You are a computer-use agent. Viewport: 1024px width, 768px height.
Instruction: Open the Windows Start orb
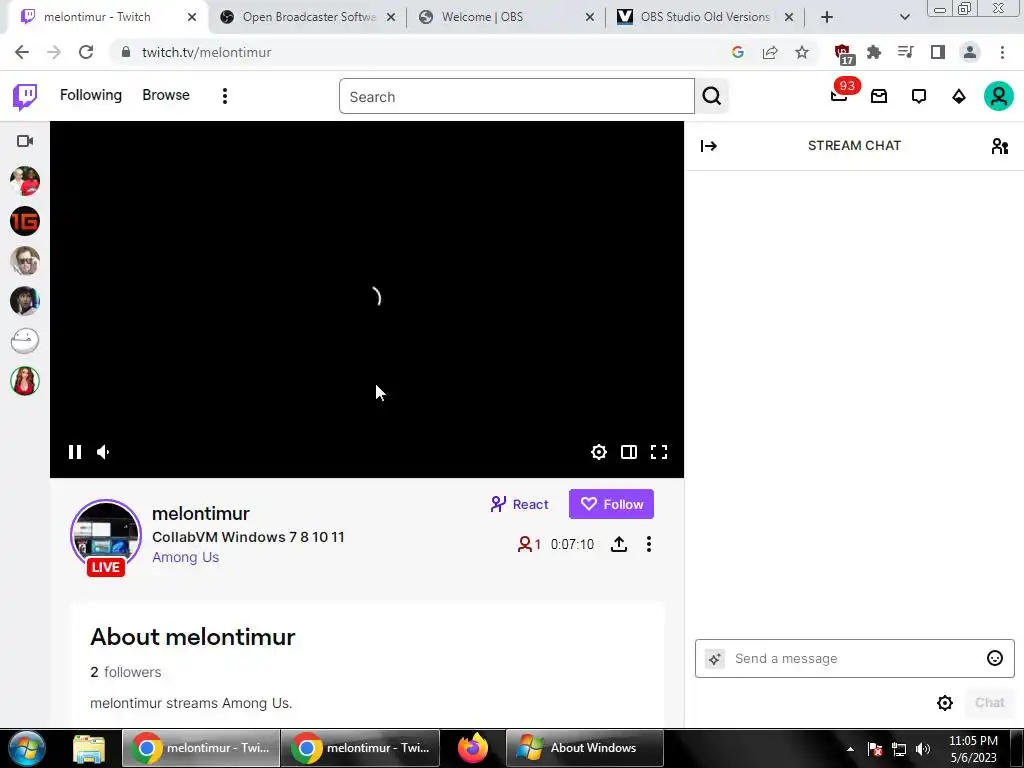(x=27, y=748)
